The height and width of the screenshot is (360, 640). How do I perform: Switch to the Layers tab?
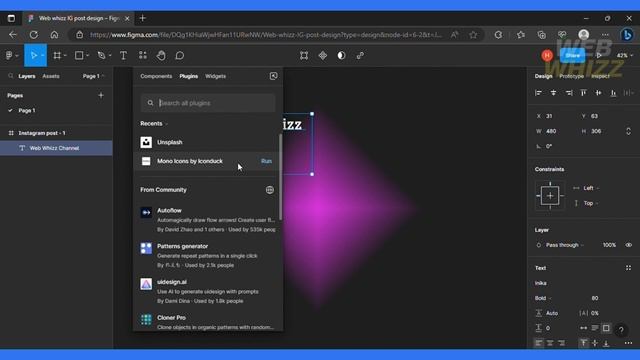point(27,76)
